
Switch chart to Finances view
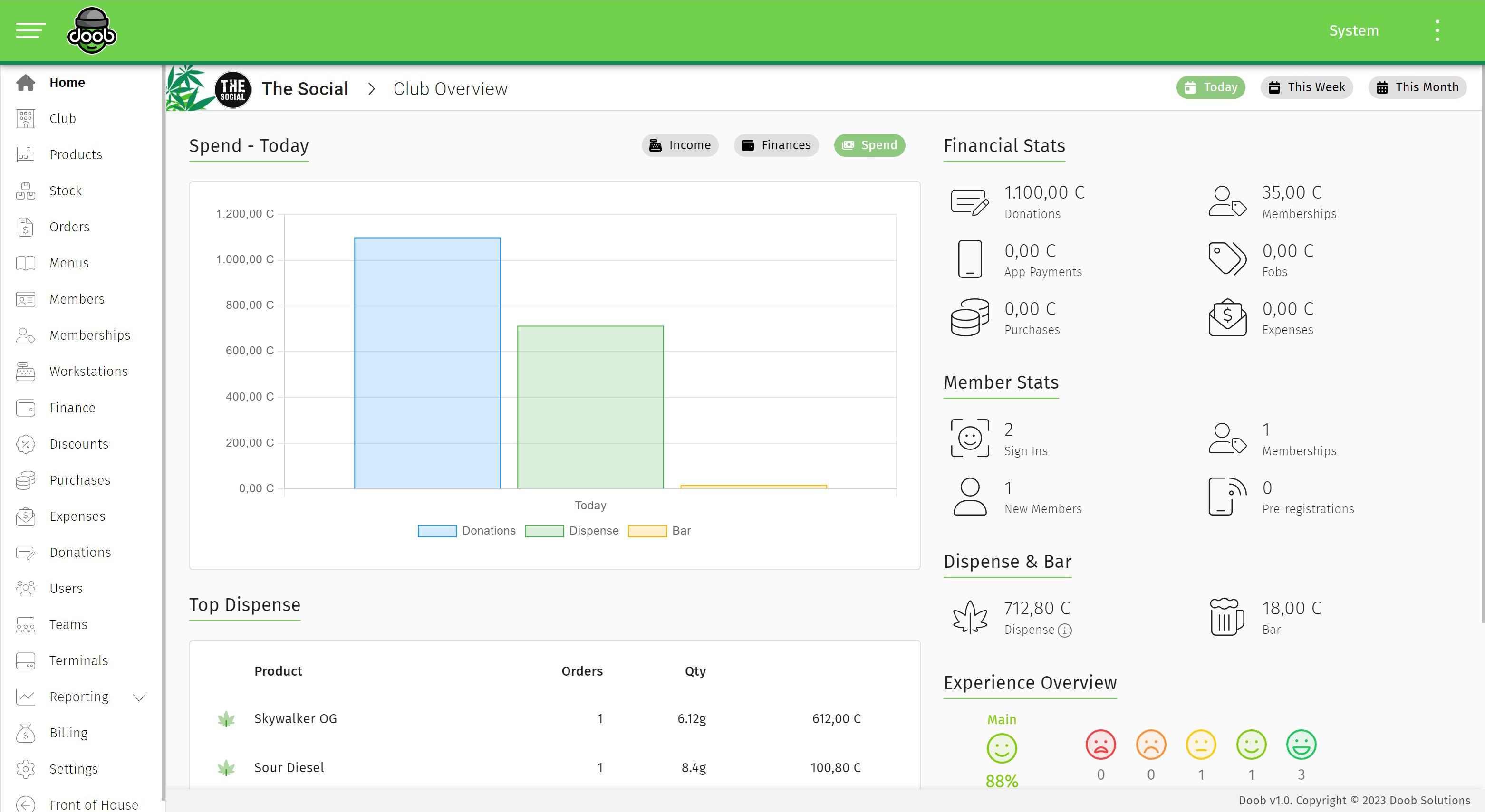776,145
